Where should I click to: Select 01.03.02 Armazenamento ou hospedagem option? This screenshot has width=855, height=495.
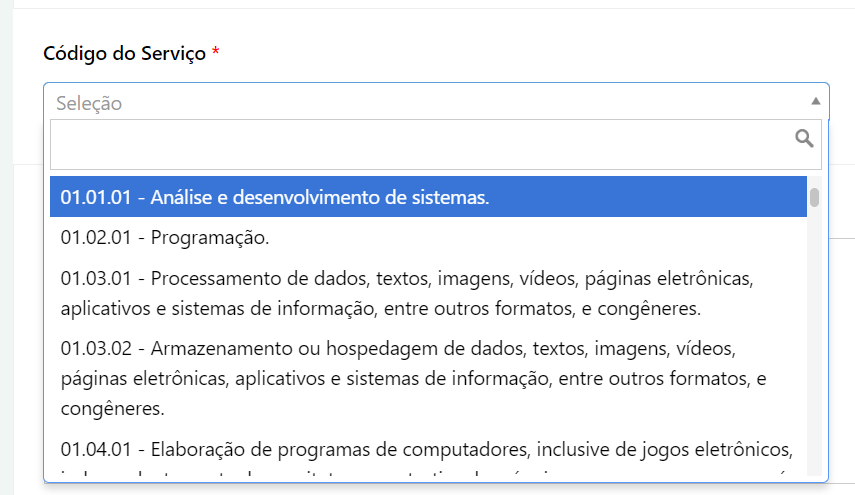[x=428, y=378]
